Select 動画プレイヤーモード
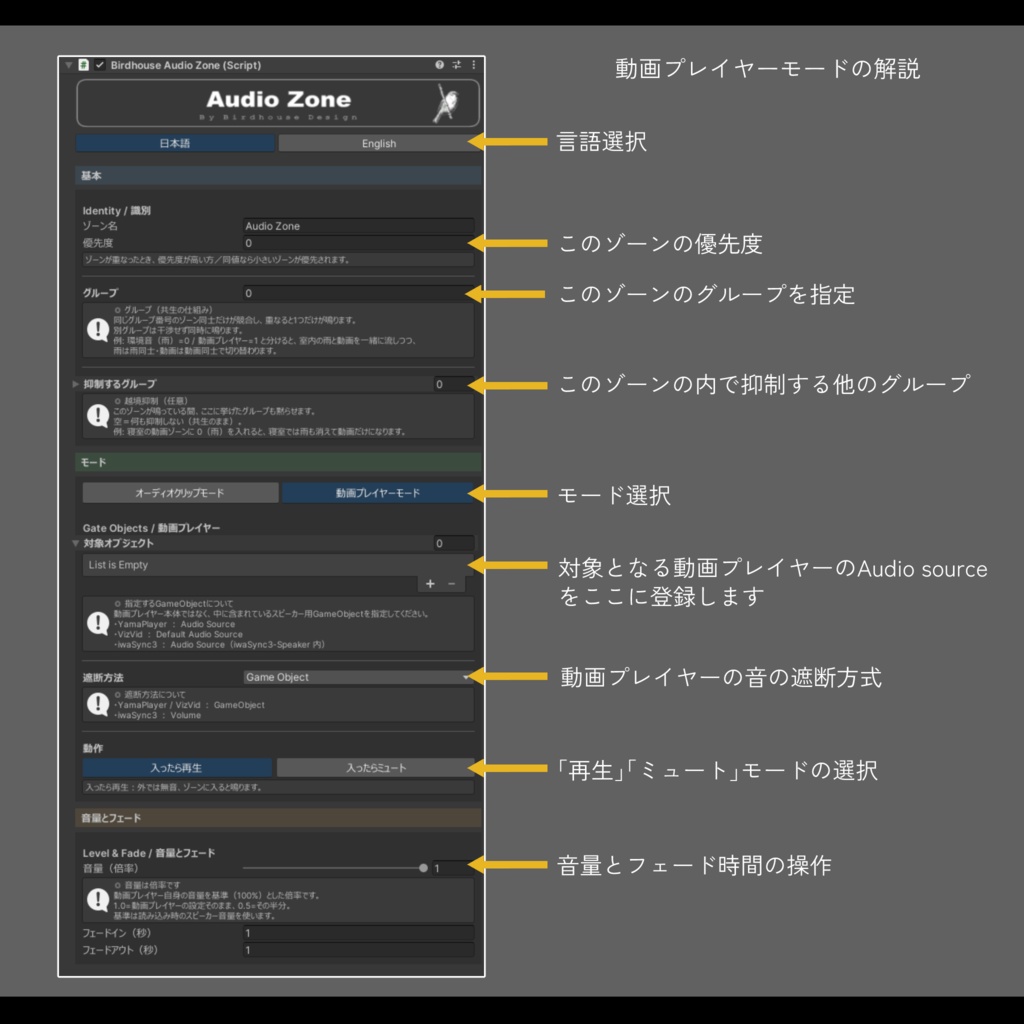 [377, 493]
